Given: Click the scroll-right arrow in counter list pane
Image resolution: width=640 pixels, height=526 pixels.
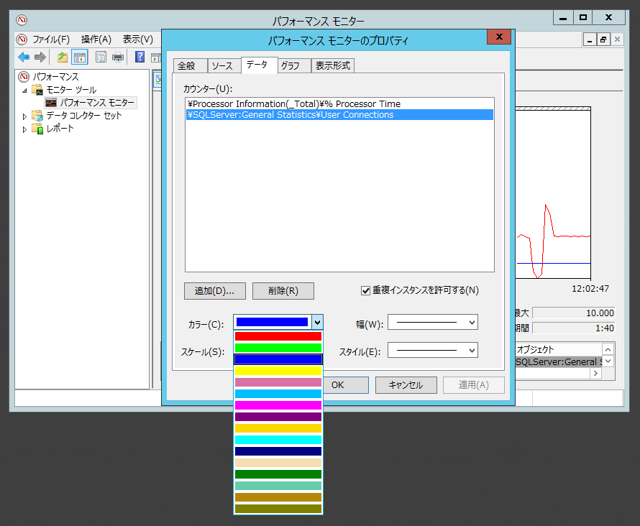Looking at the screenshot, I should (x=596, y=373).
